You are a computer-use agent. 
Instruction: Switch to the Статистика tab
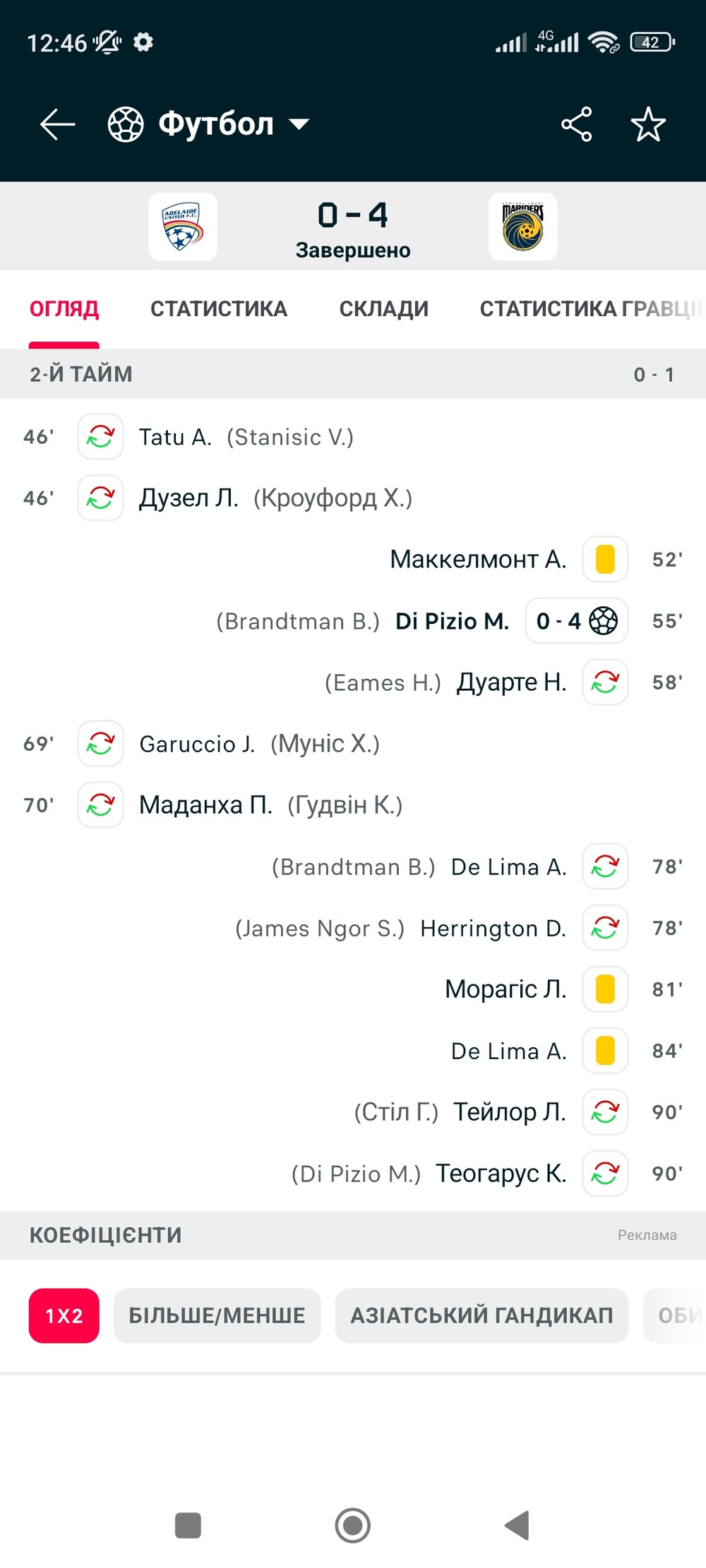(x=219, y=309)
